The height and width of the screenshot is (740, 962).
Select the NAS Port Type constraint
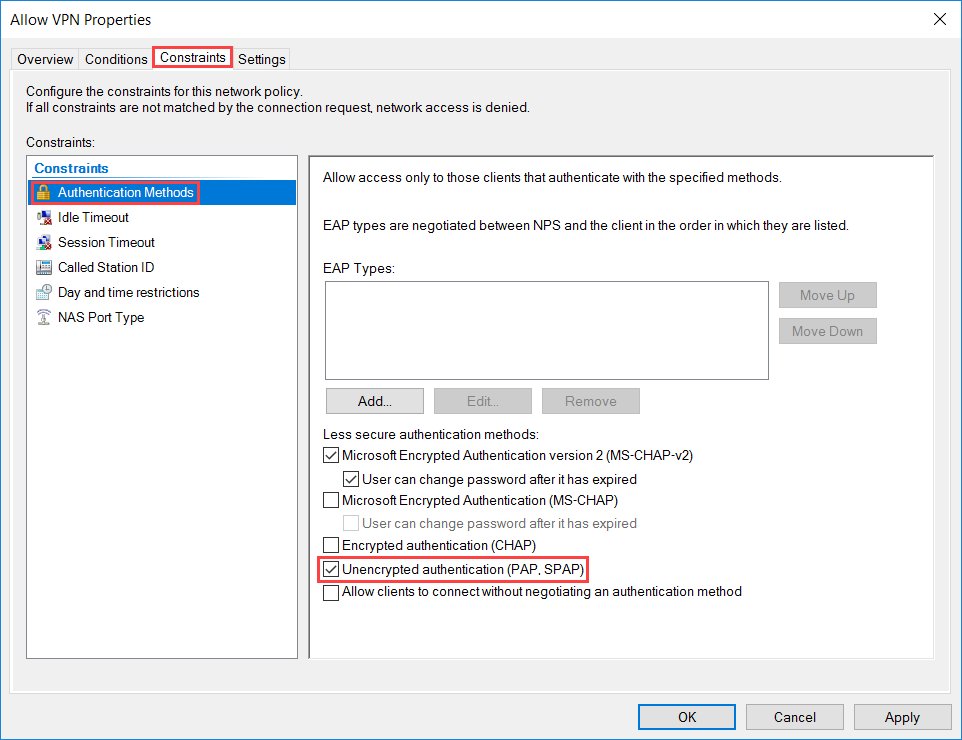pos(99,317)
